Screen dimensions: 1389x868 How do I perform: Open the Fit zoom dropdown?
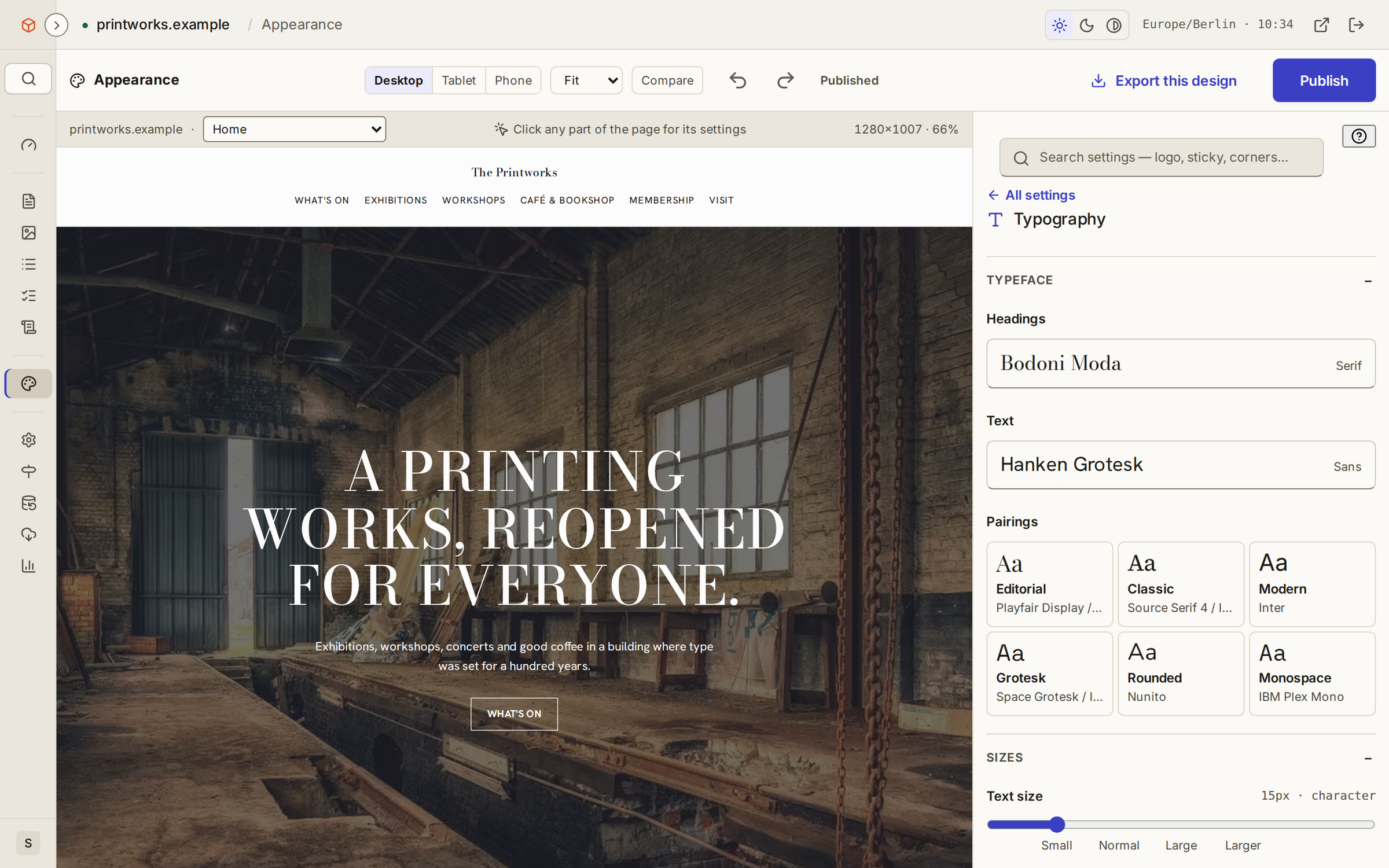tap(586, 80)
